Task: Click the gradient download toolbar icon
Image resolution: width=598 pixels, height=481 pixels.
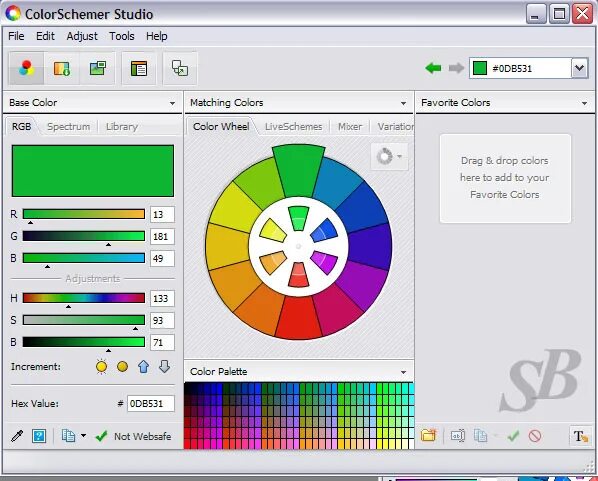Action: (62, 69)
